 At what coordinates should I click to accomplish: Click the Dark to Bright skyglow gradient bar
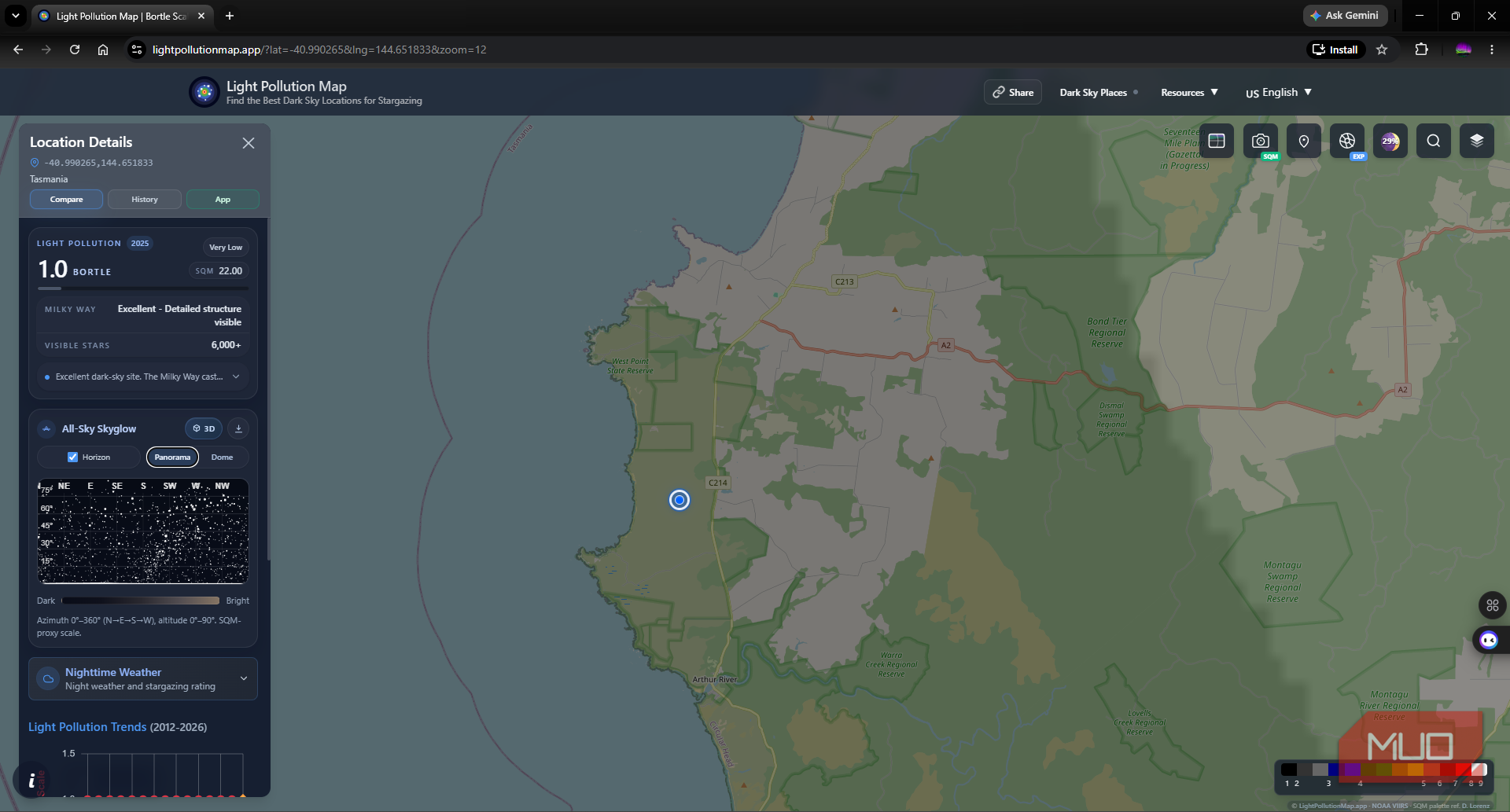point(141,601)
